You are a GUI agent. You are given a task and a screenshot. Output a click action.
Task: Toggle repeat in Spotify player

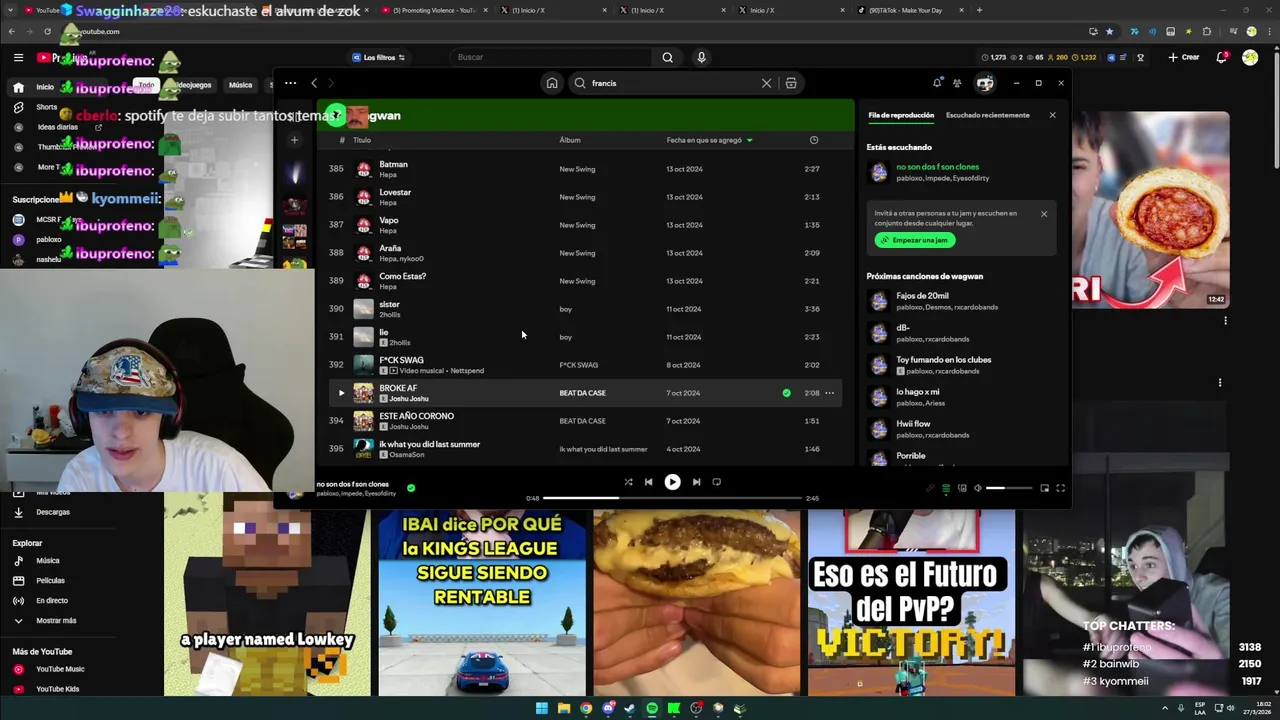click(x=716, y=482)
